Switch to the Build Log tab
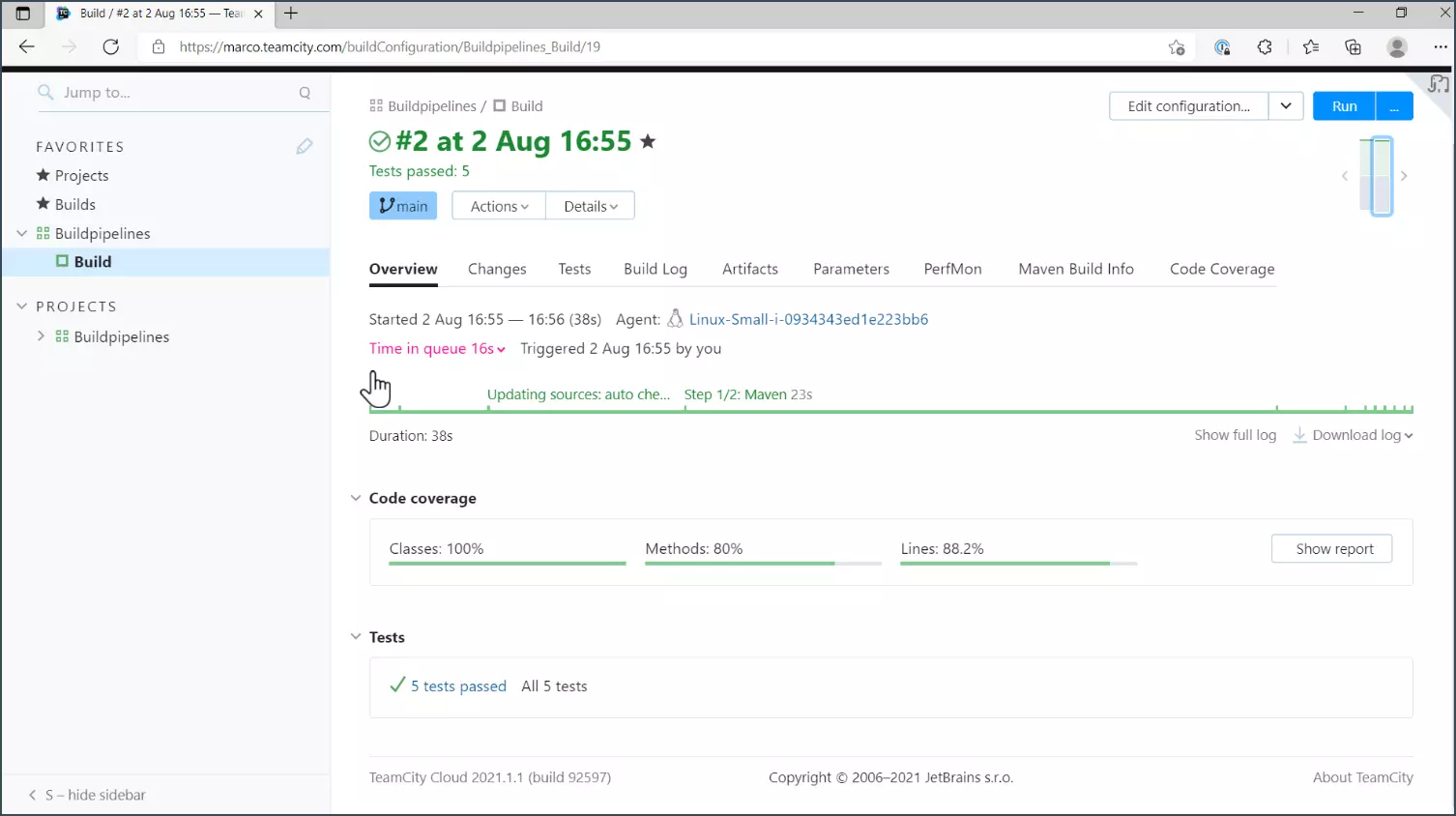The image size is (1456, 816). (x=655, y=269)
